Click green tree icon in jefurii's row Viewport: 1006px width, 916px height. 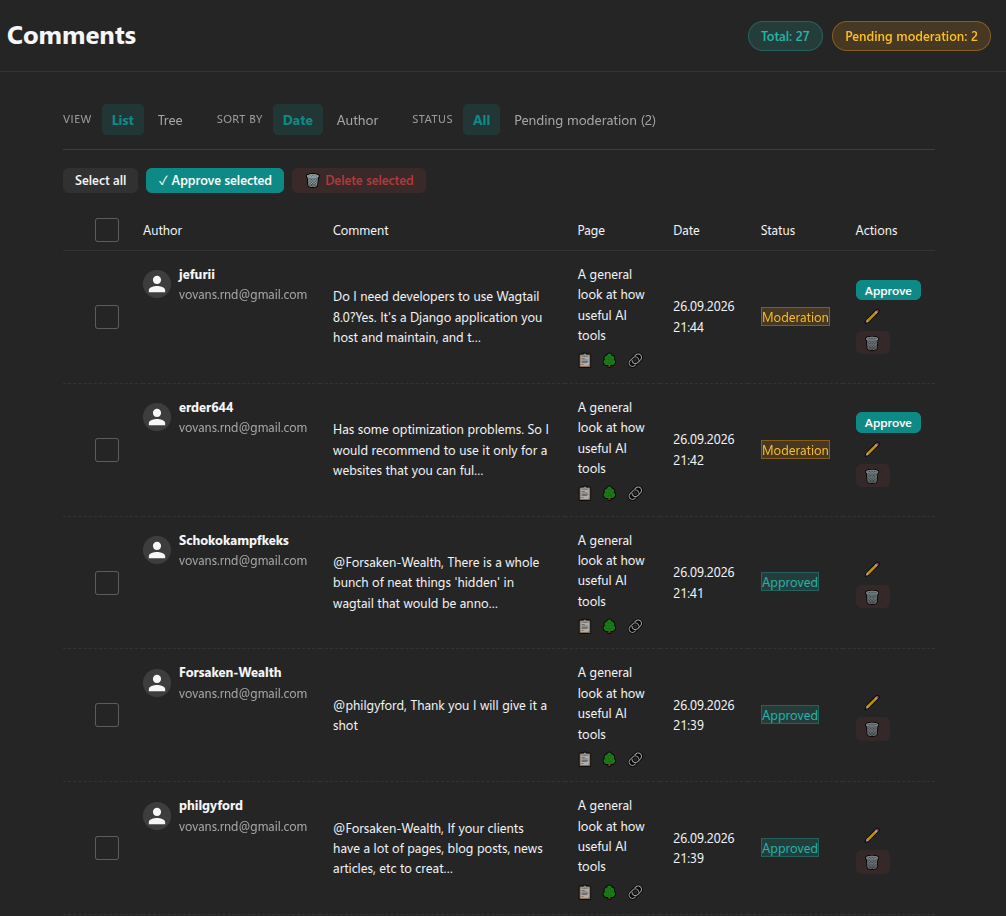pos(610,360)
